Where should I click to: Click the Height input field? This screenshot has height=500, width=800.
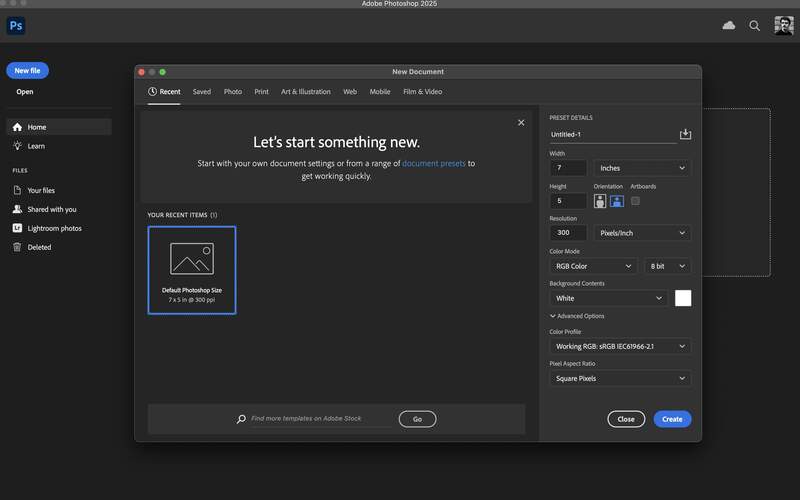tap(568, 201)
